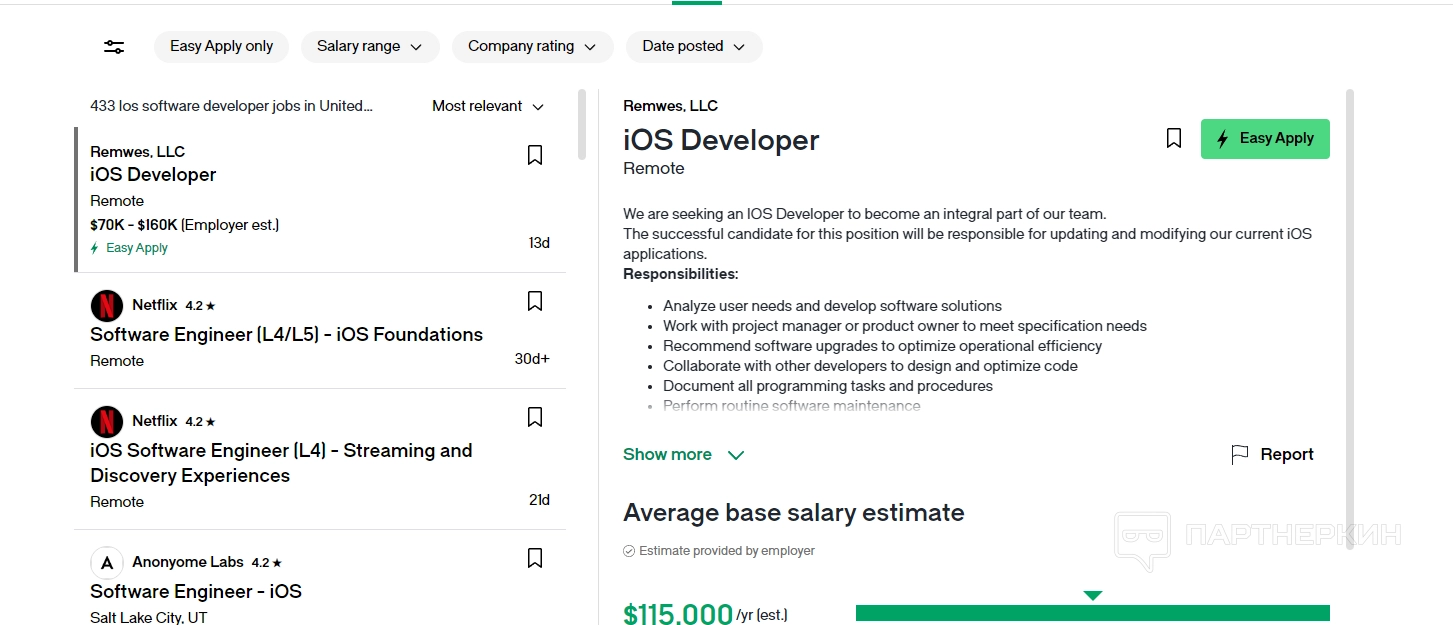Save the Netflix iOS Foundations job
The width and height of the screenshot is (1453, 625).
click(535, 301)
